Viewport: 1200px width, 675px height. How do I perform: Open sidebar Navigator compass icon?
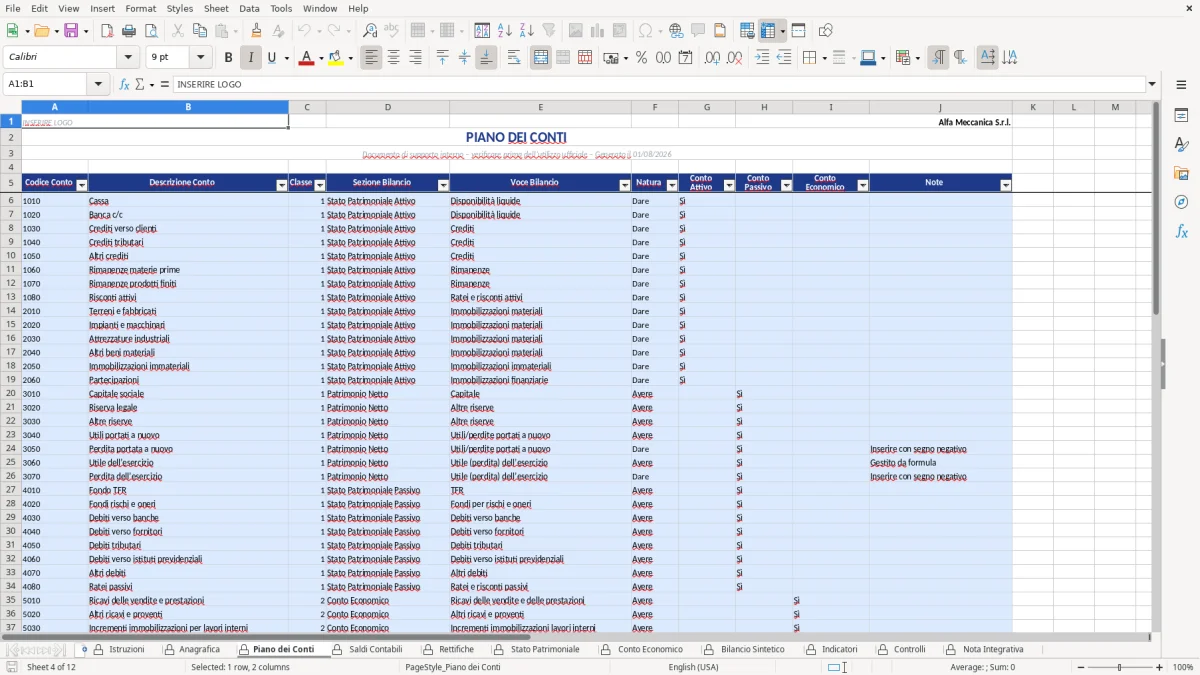tap(1181, 203)
